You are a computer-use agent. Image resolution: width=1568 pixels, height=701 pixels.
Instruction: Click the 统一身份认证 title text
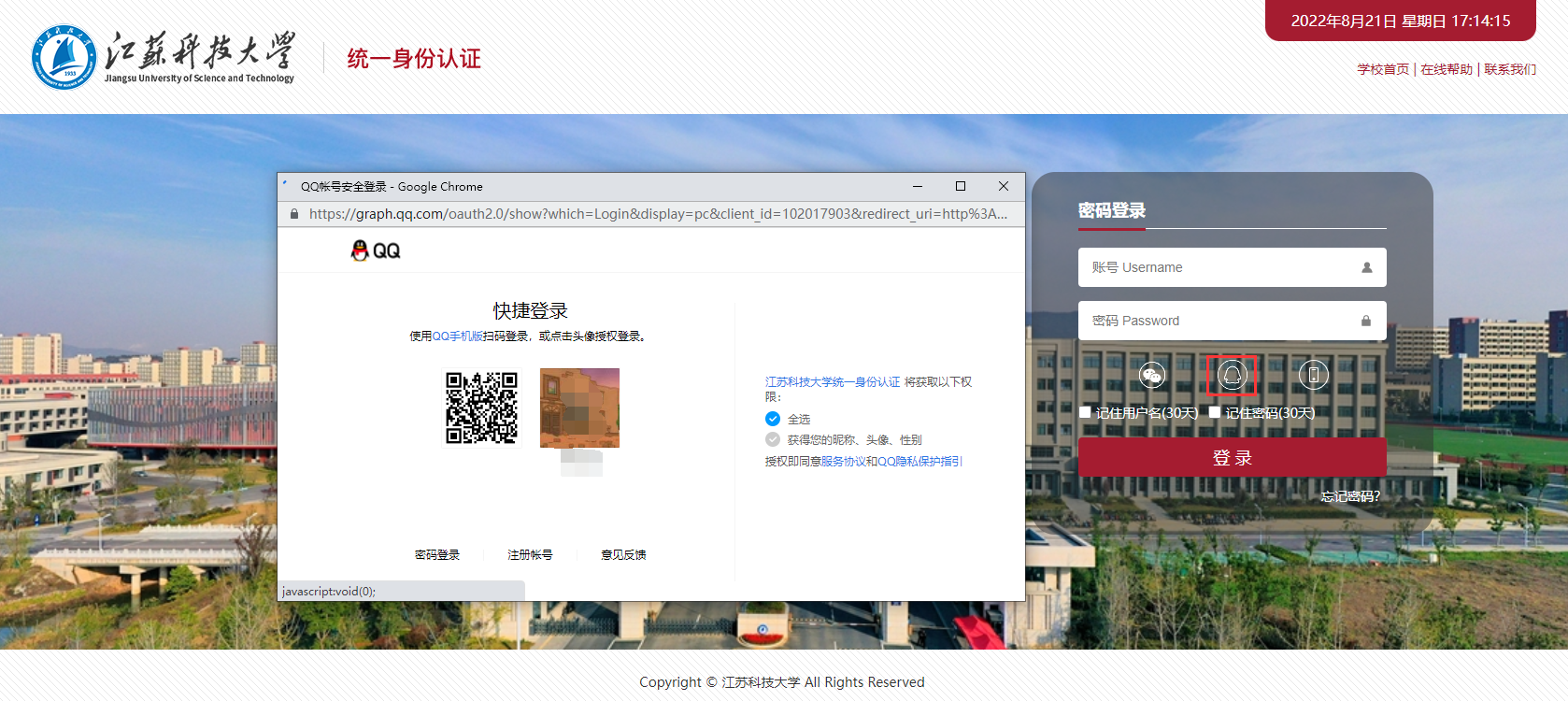(414, 59)
